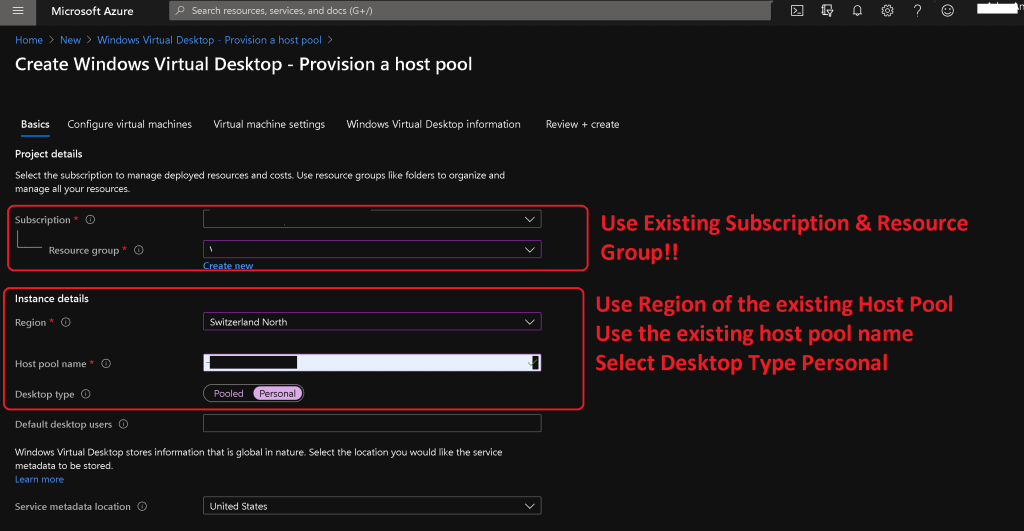Open the feedback smiley icon

point(948,10)
